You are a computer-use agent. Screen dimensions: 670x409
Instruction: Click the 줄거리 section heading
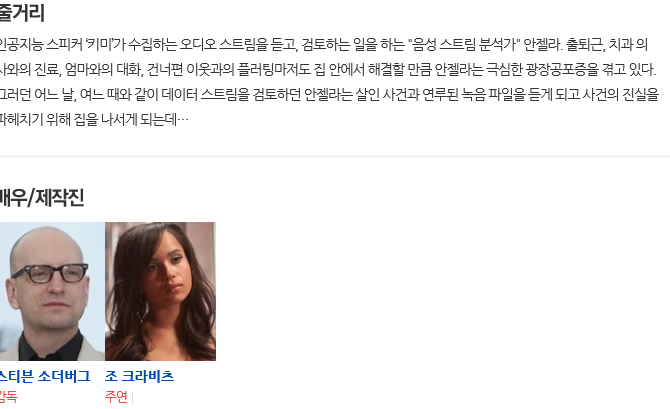[22, 12]
